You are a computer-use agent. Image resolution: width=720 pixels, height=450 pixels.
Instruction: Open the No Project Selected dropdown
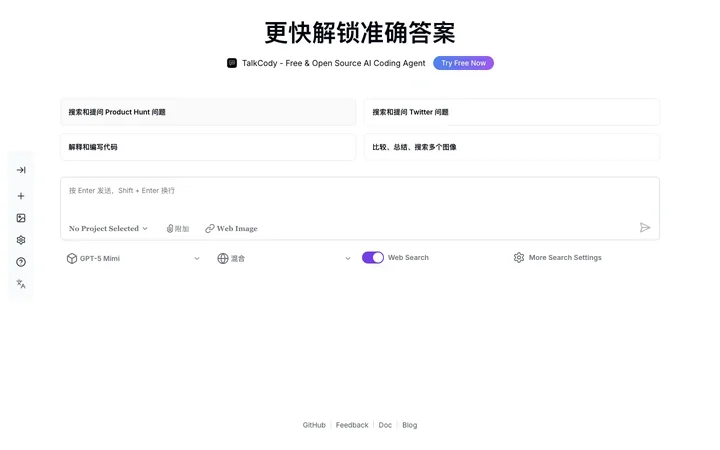tap(108, 229)
